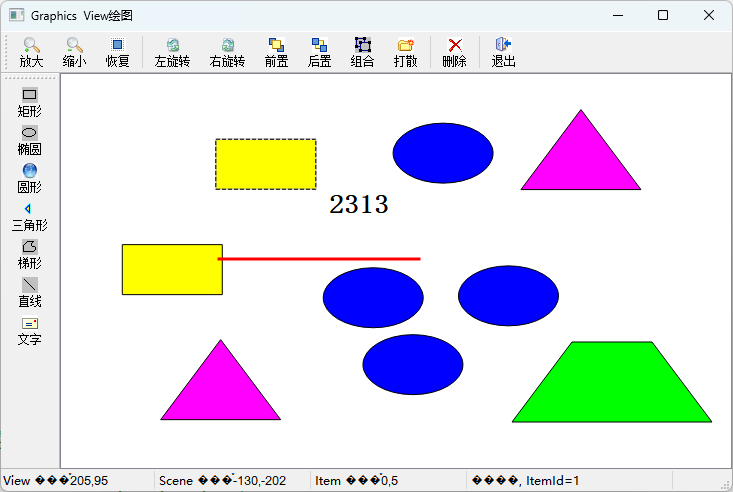Bring item to front with 前置
Screen dimensions: 733x492
point(276,52)
